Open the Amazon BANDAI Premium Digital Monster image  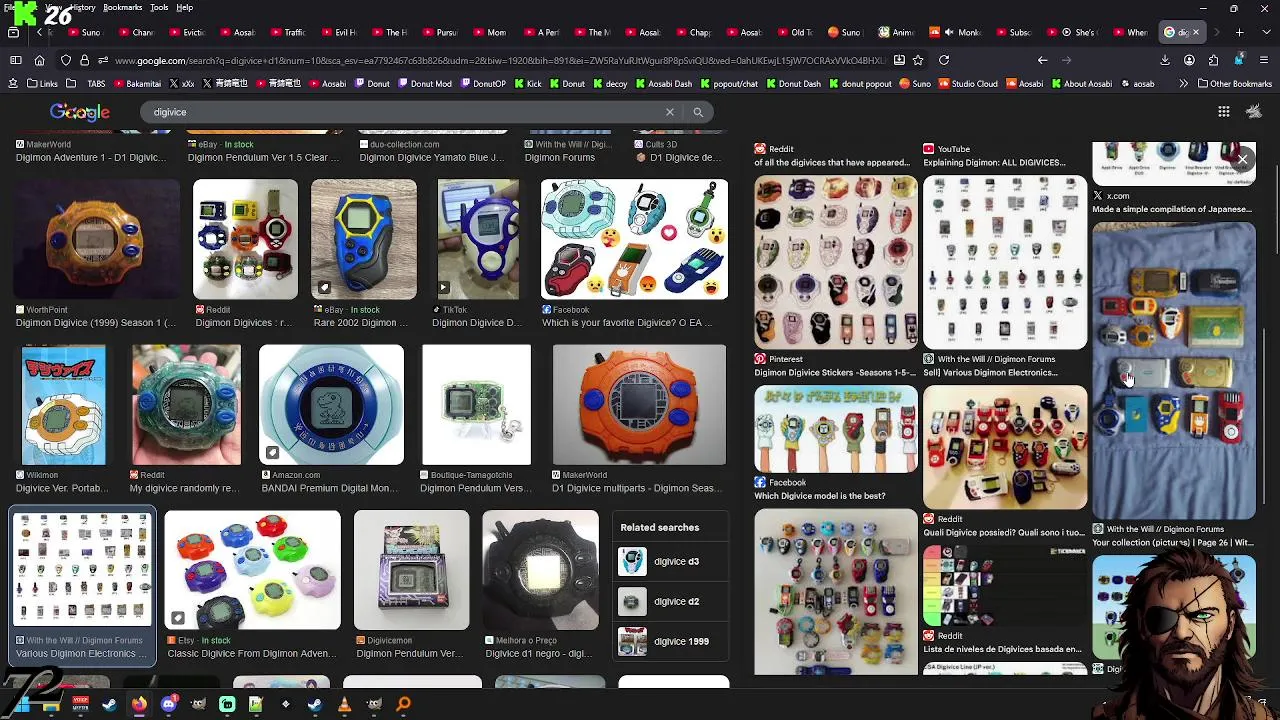331,405
